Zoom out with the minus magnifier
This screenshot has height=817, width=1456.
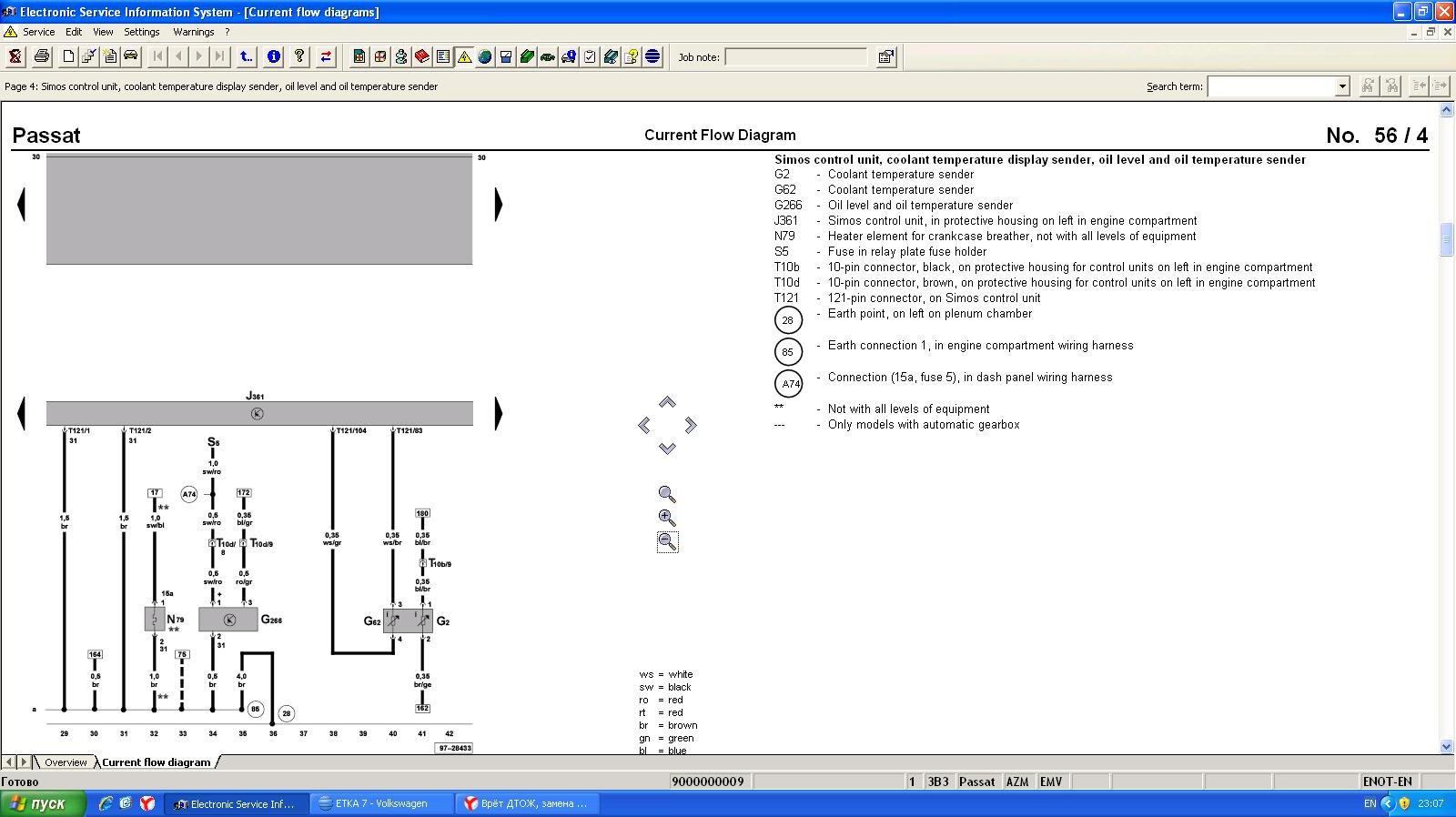[667, 541]
